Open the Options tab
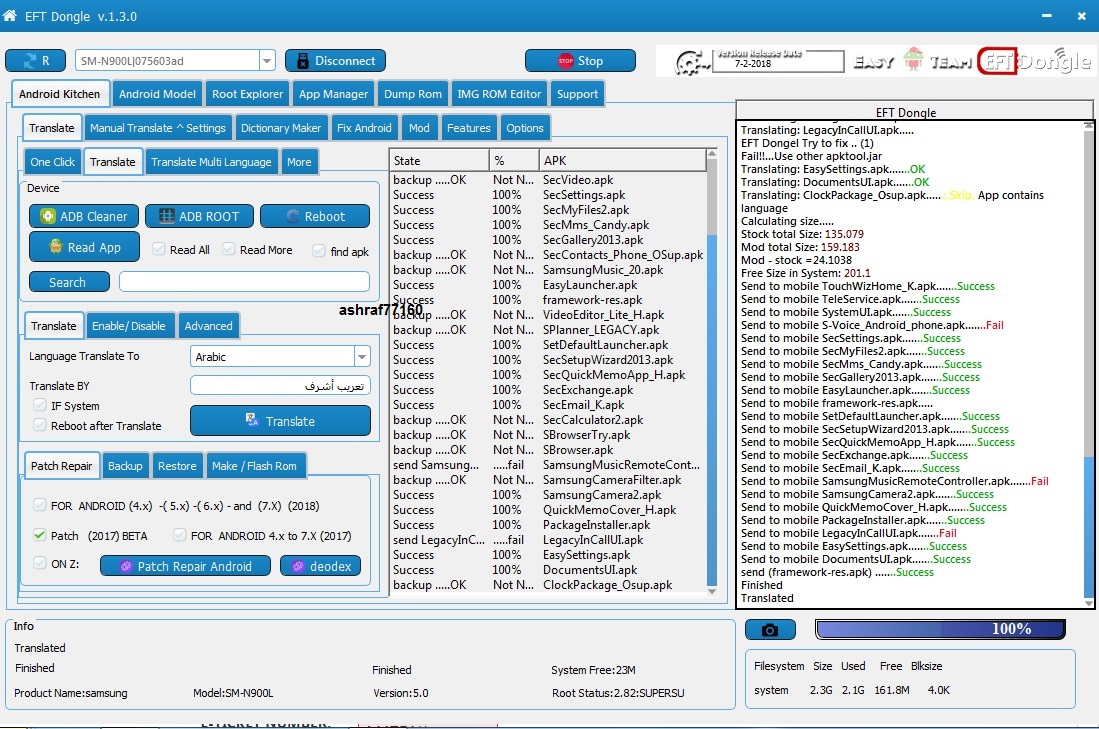The height and width of the screenshot is (729, 1099). (x=525, y=128)
